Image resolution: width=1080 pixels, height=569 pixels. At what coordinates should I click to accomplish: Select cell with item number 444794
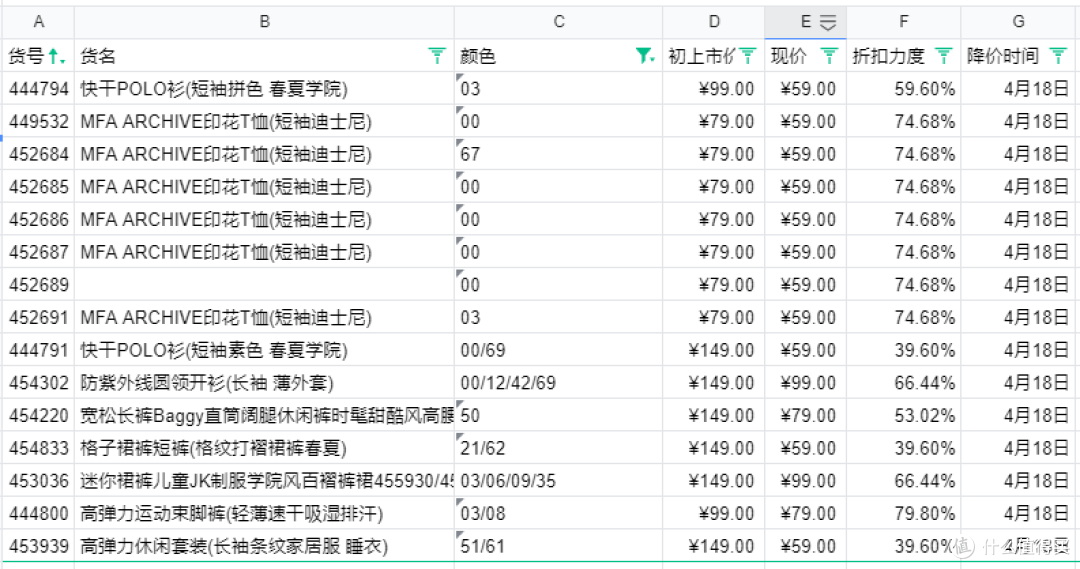coord(39,89)
